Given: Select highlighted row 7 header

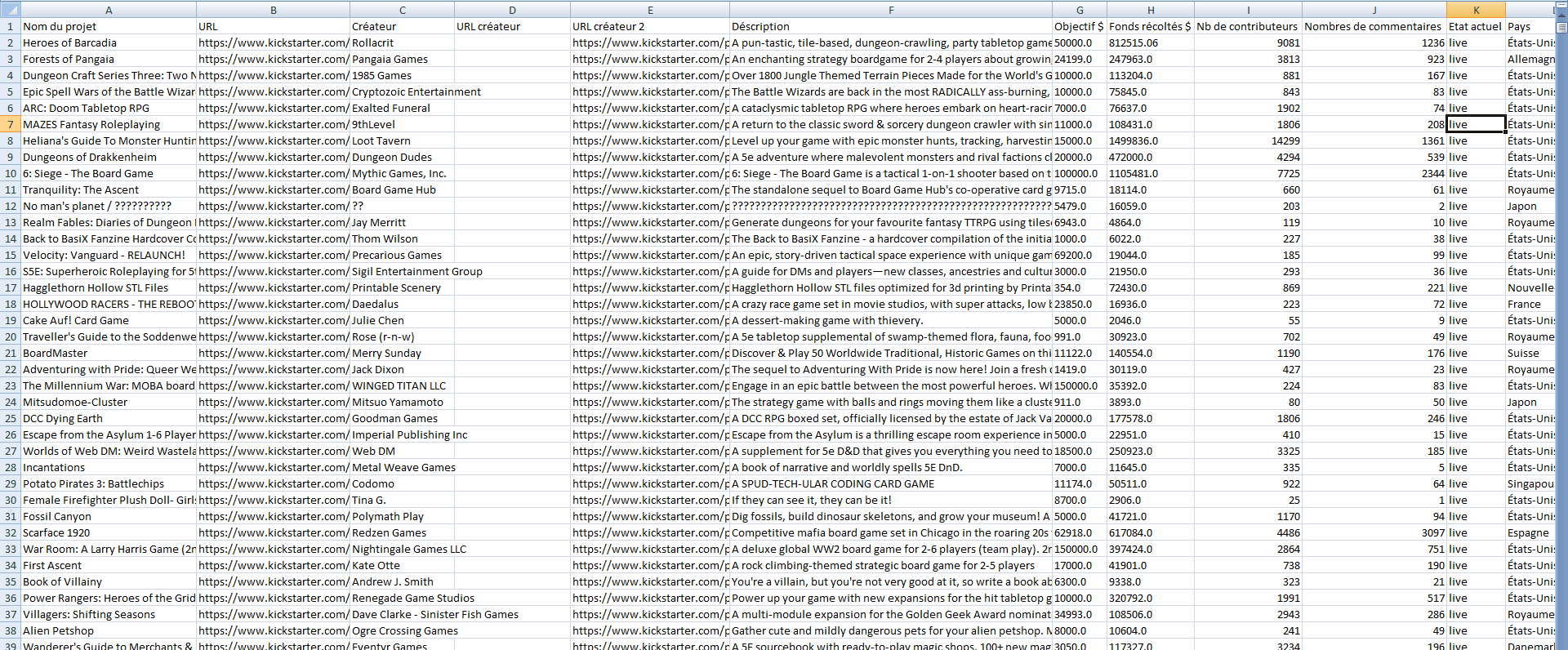Looking at the screenshot, I should (x=10, y=124).
